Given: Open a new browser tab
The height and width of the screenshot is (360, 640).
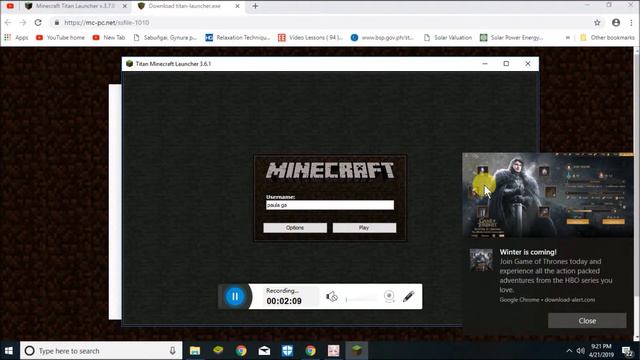Looking at the screenshot, I should [255, 6].
